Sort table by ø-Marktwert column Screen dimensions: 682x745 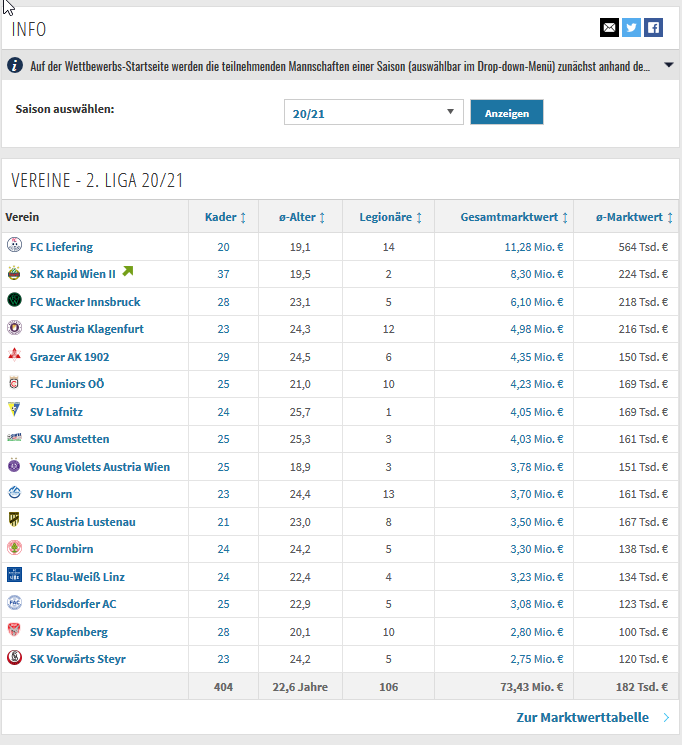coord(634,217)
